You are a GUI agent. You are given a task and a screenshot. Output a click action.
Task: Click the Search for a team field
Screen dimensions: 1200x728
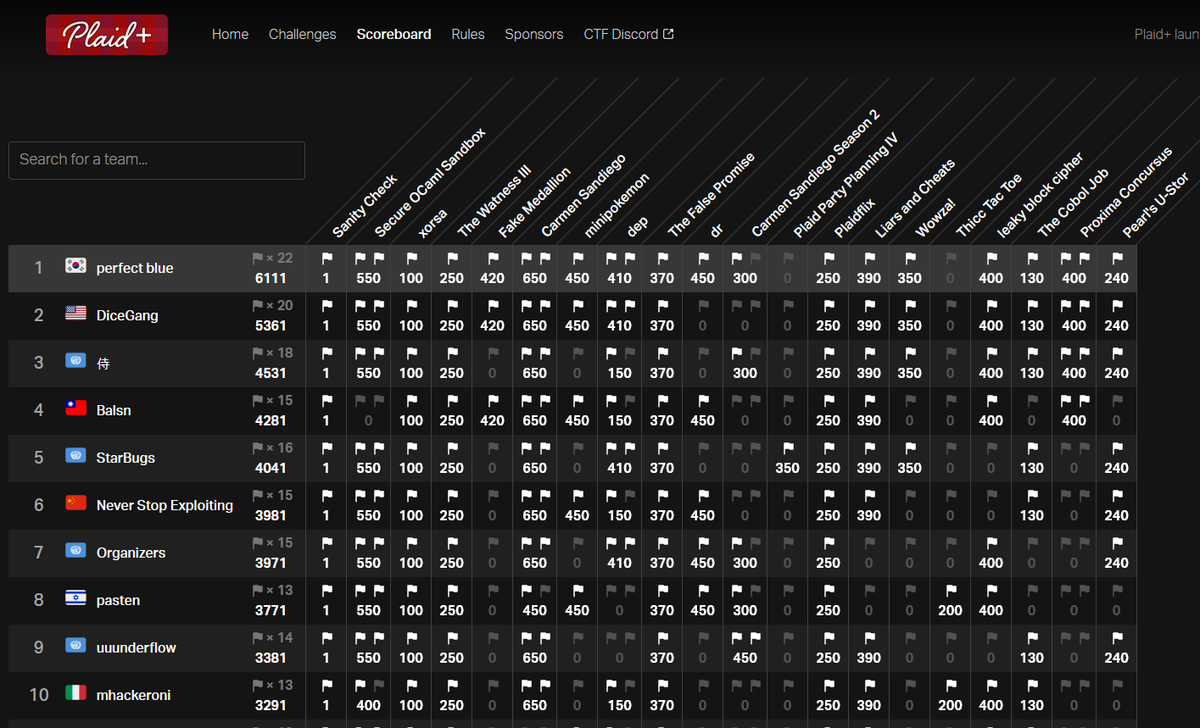[x=156, y=160]
